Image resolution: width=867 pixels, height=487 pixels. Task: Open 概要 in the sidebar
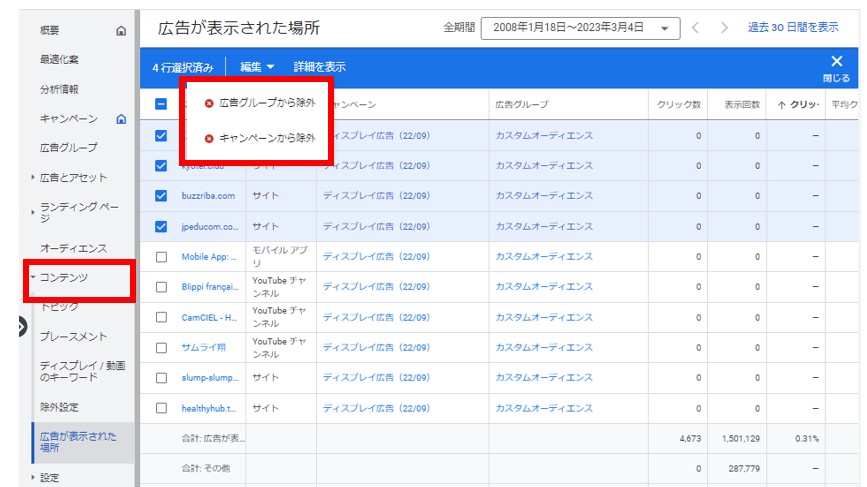coord(50,30)
